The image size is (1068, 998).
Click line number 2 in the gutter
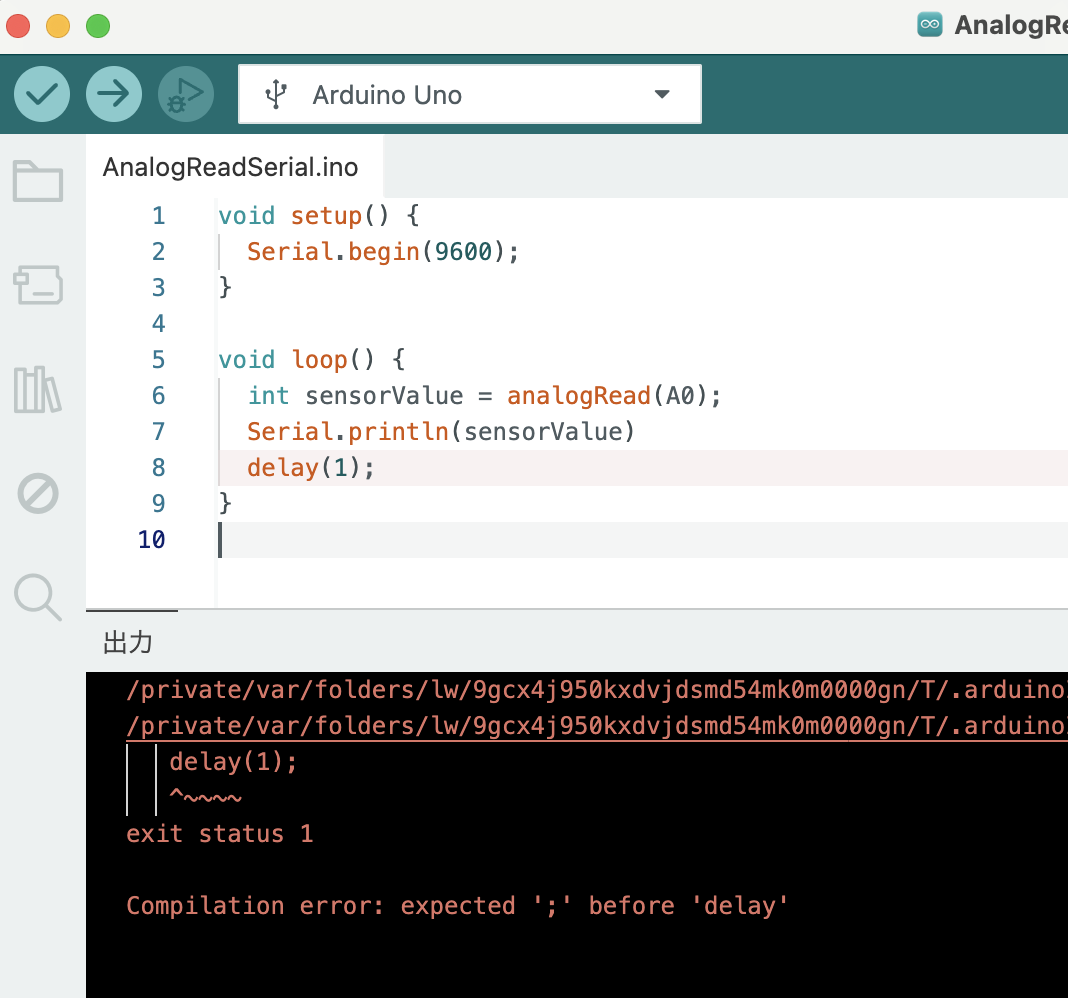158,251
